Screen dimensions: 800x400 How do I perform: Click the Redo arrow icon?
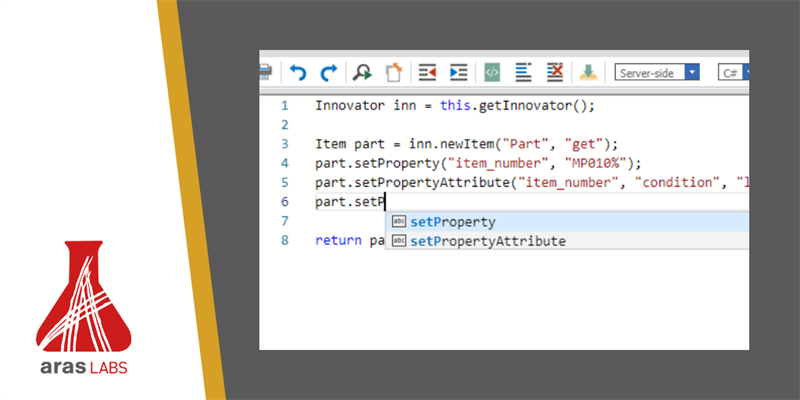click(x=329, y=72)
